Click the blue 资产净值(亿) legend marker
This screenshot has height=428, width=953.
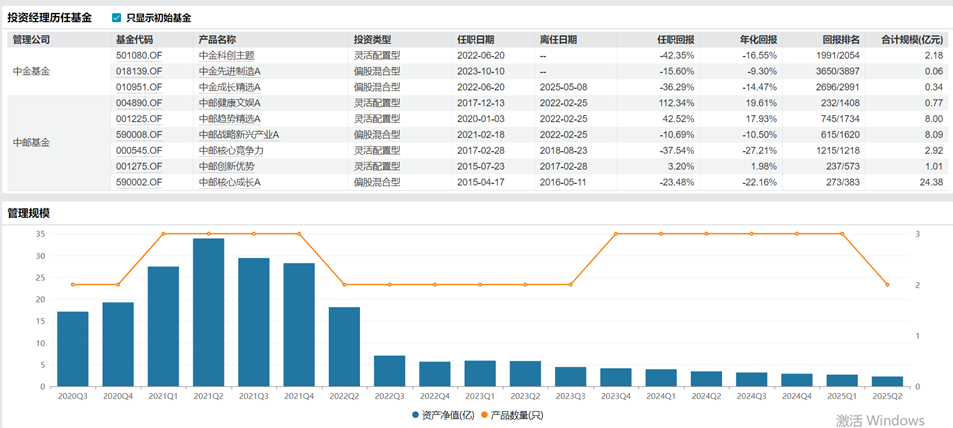point(416,415)
